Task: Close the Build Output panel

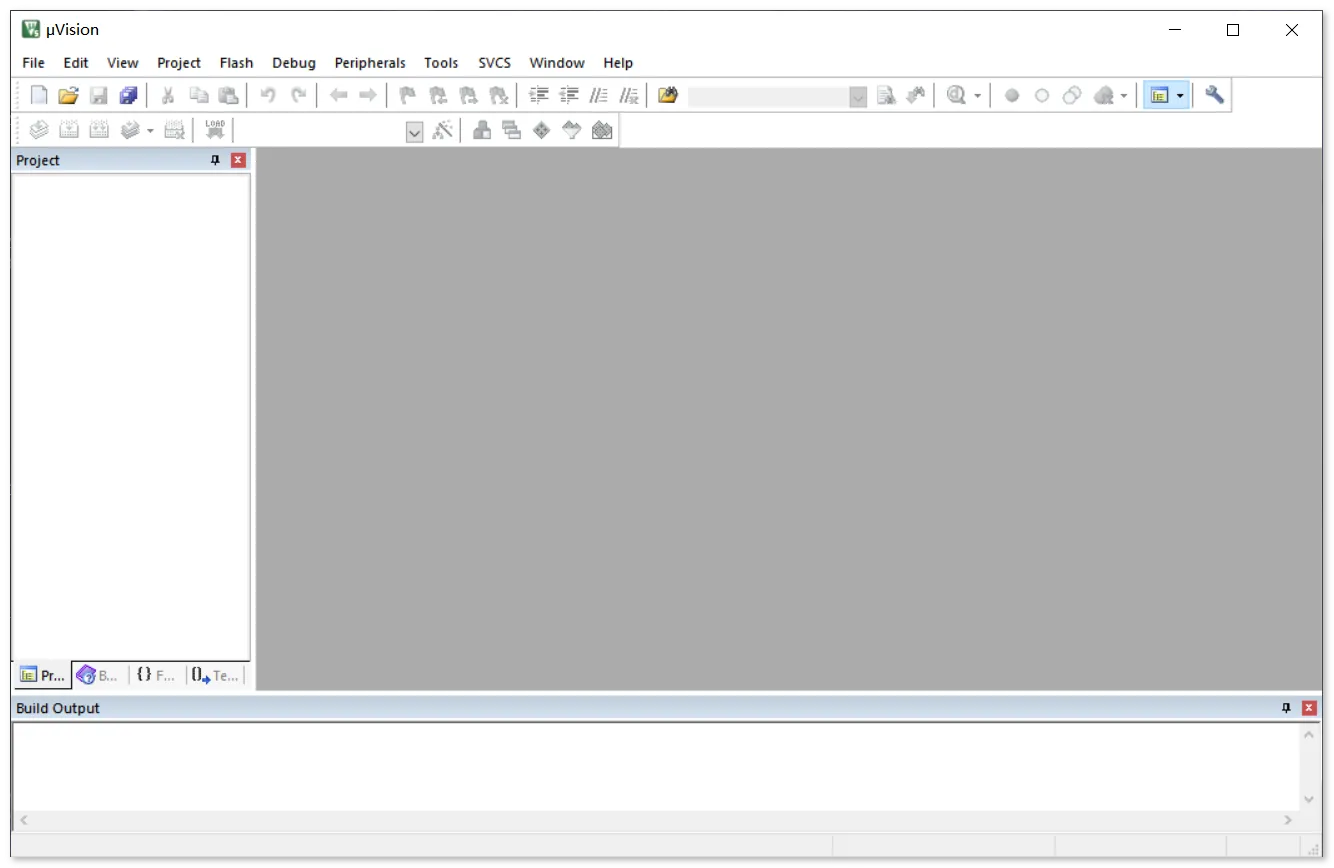Action: coord(1310,708)
